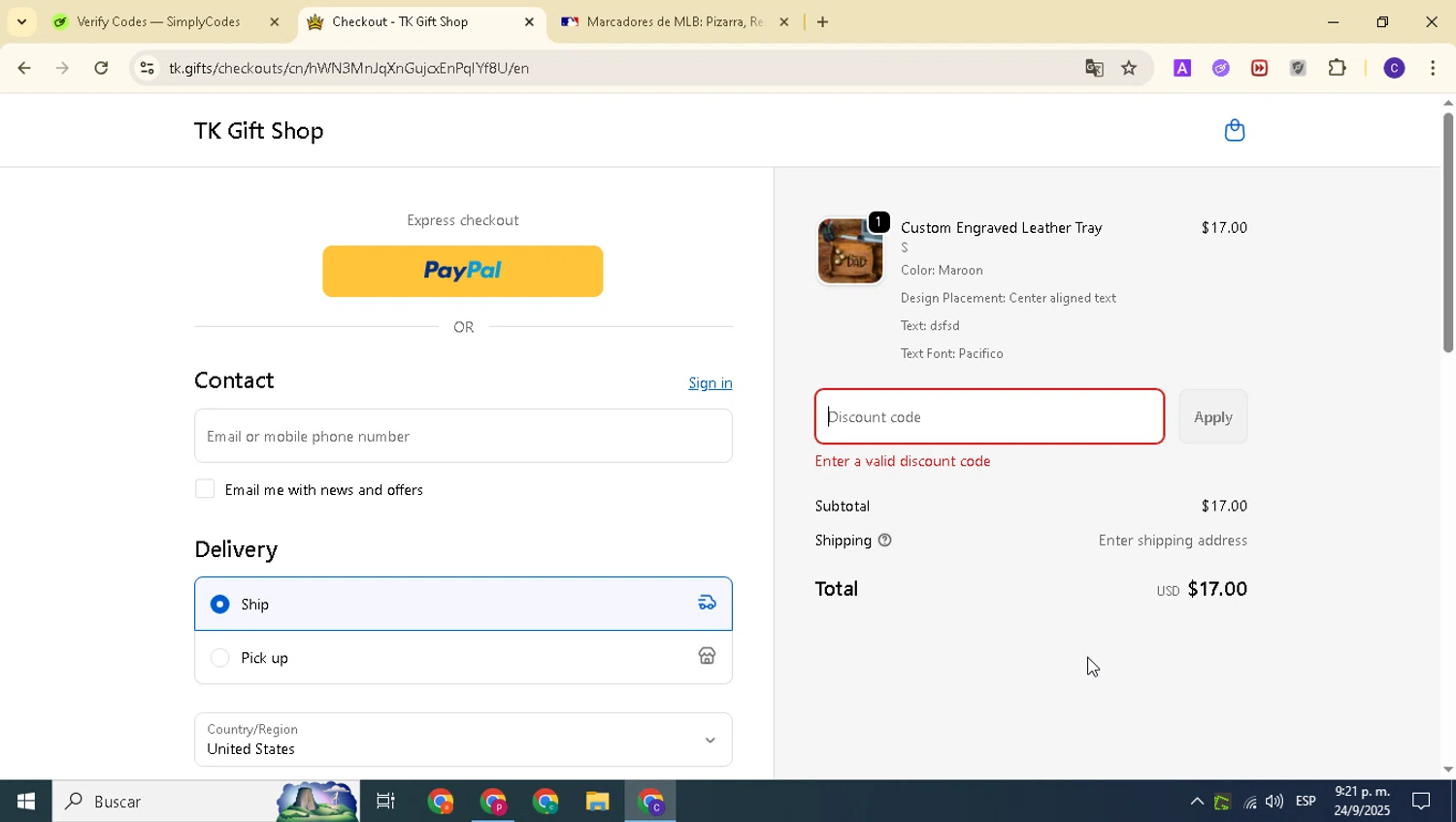Open the red video extension icon
The image size is (1456, 822).
(x=1259, y=68)
